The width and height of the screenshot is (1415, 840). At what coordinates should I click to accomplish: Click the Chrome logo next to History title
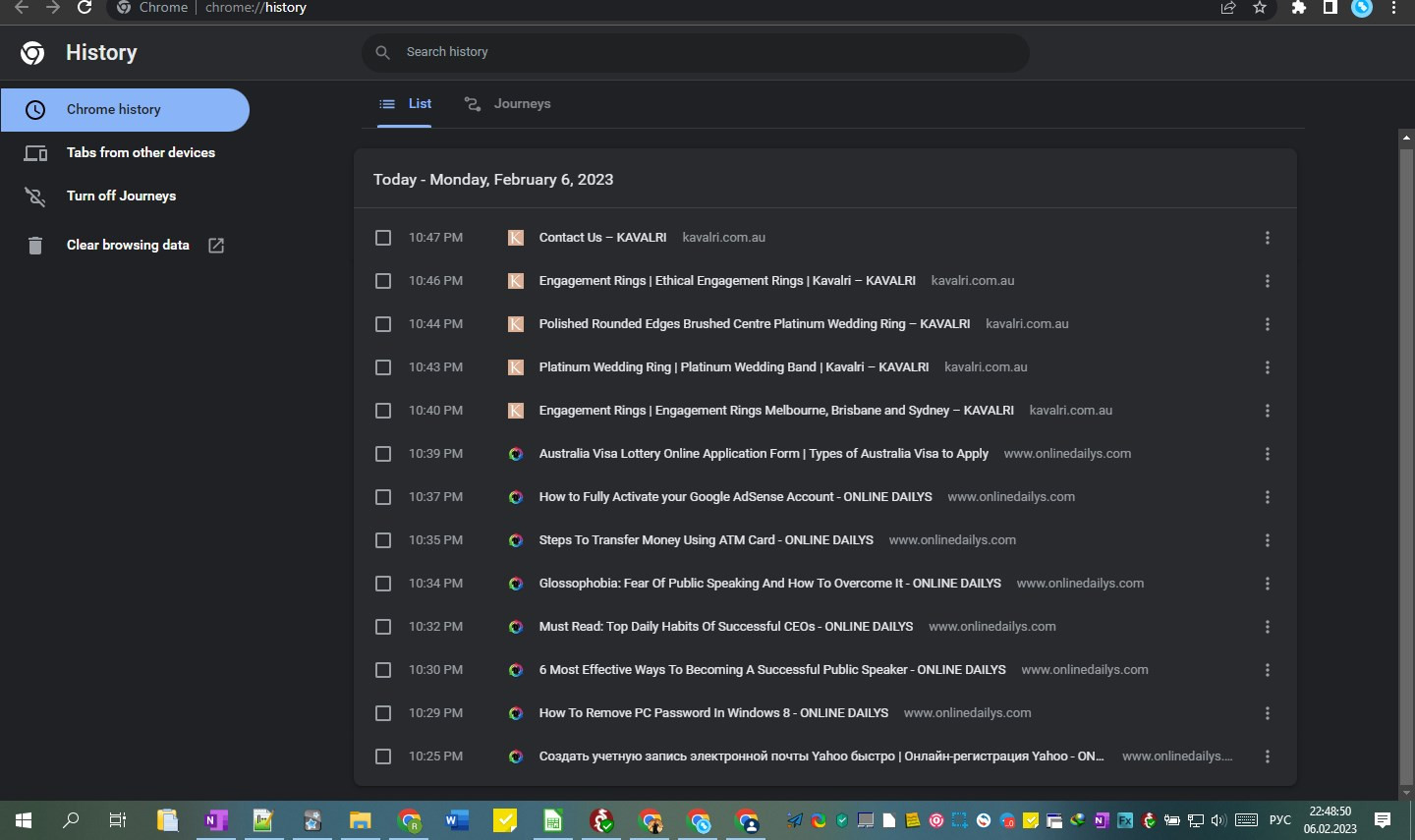click(x=32, y=53)
